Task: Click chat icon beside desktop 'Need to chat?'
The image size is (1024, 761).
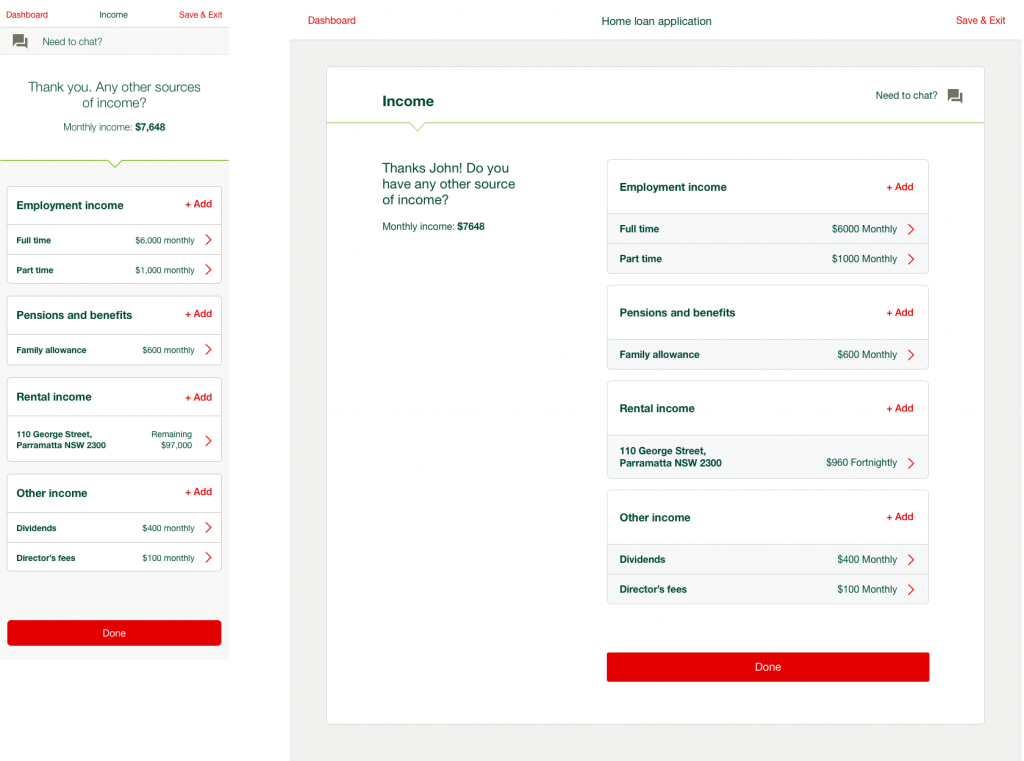Action: [x=955, y=96]
